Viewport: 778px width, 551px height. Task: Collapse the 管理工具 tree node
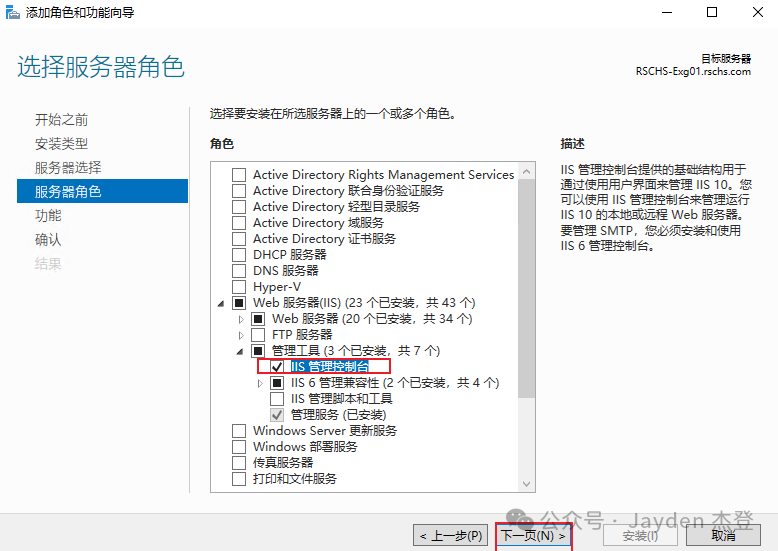point(240,351)
